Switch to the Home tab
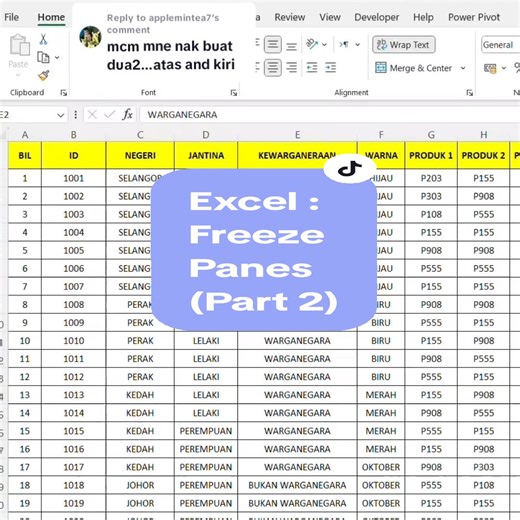 coord(51,17)
